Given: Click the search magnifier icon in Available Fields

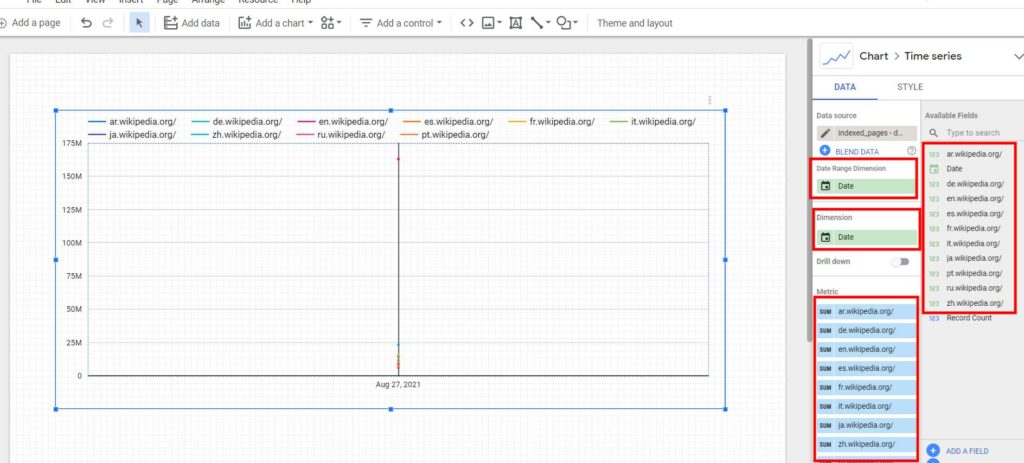Looking at the screenshot, I should (x=933, y=133).
